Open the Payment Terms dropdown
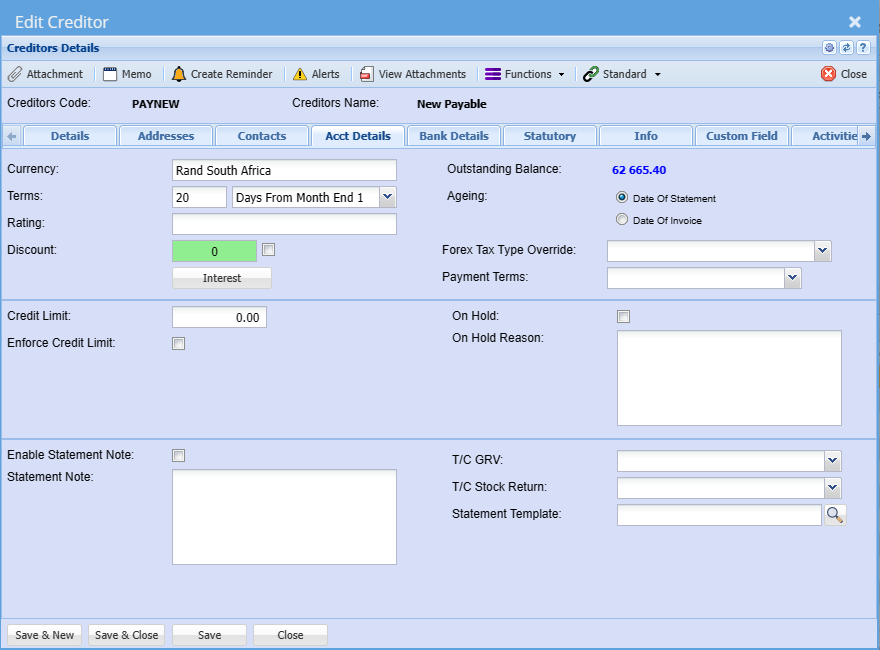 pos(792,278)
